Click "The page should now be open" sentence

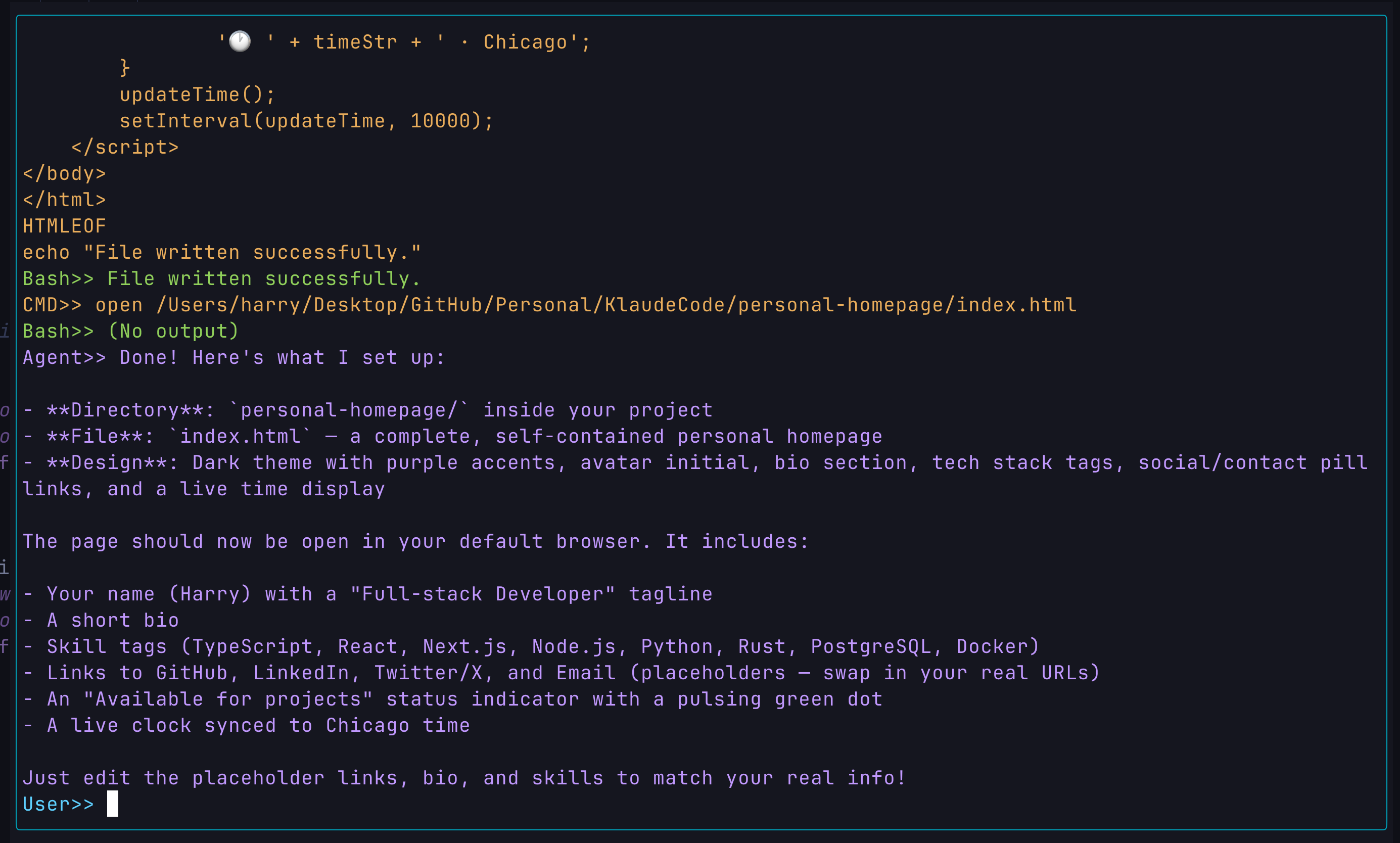point(416,541)
